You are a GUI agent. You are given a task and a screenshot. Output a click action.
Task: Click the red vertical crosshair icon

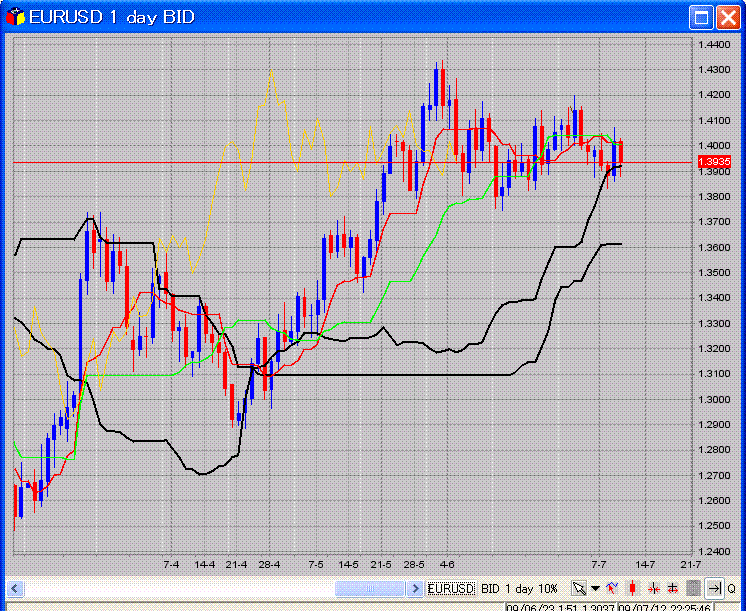pos(653,588)
